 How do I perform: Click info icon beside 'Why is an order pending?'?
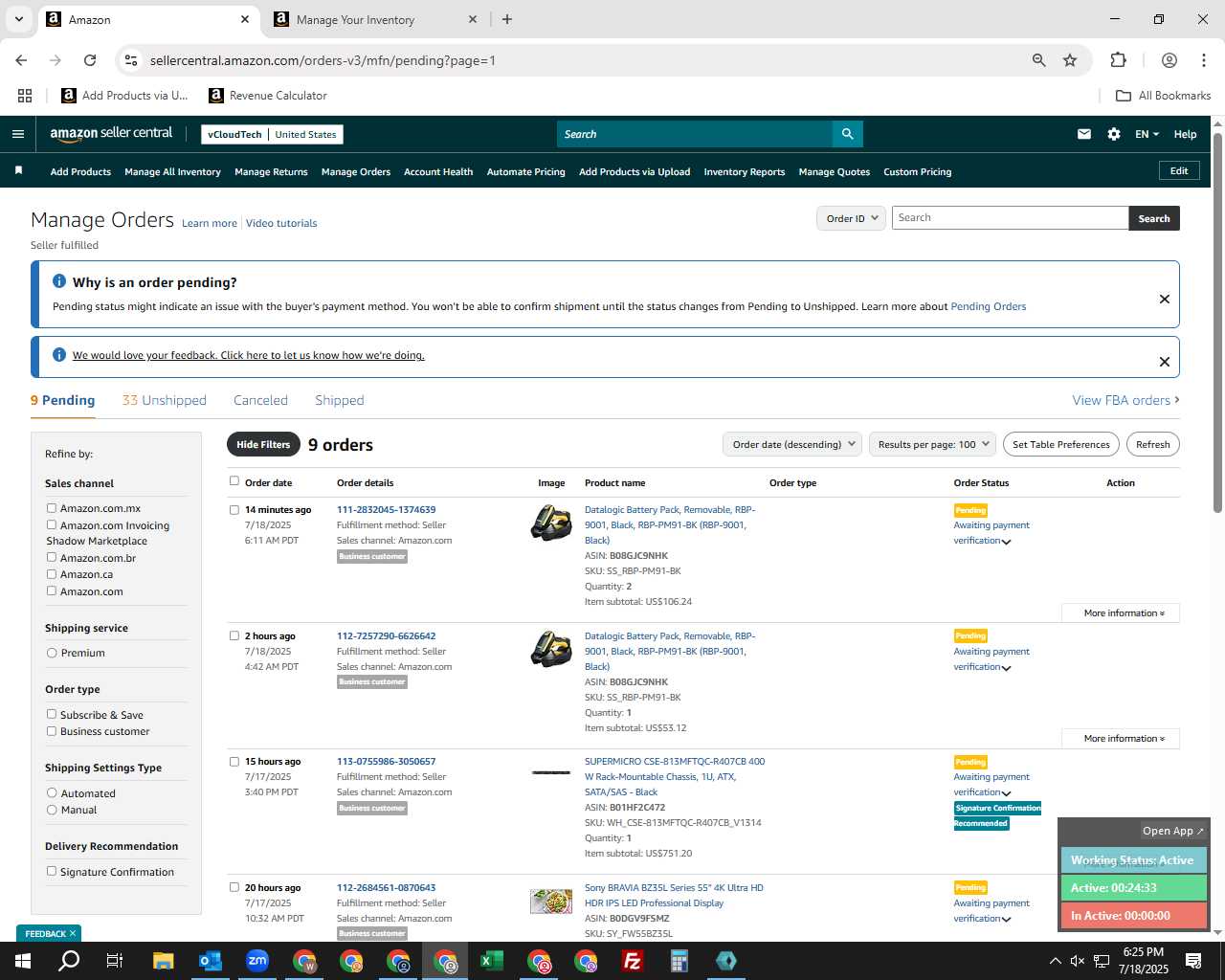coord(59,281)
